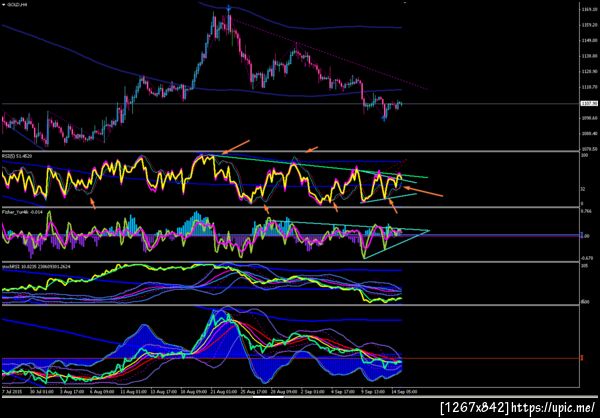Select the '18 Aug 09:00' time axis label
Screen dimensions: 600x418
196,392
